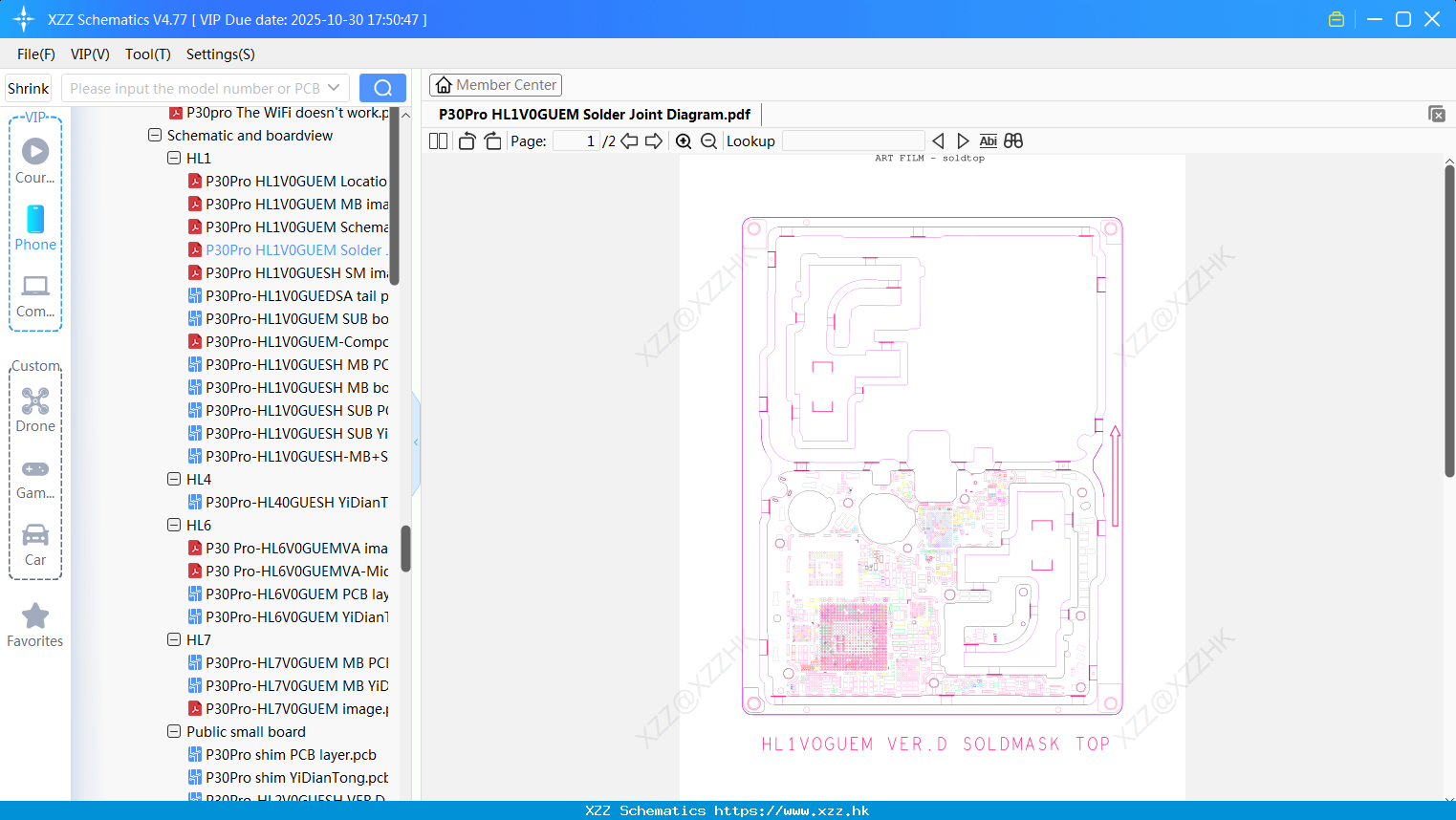The height and width of the screenshot is (820, 1456).
Task: Open P30Pro-HL1V0GUESH-MB+S file
Action: click(288, 457)
